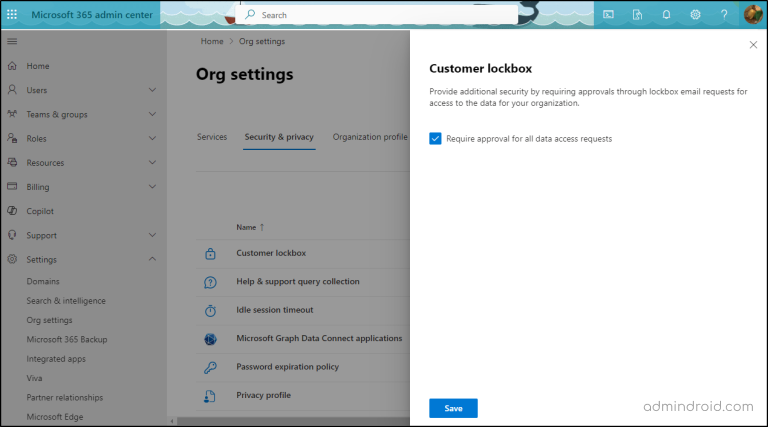Click the Billing card icon

tap(12, 186)
